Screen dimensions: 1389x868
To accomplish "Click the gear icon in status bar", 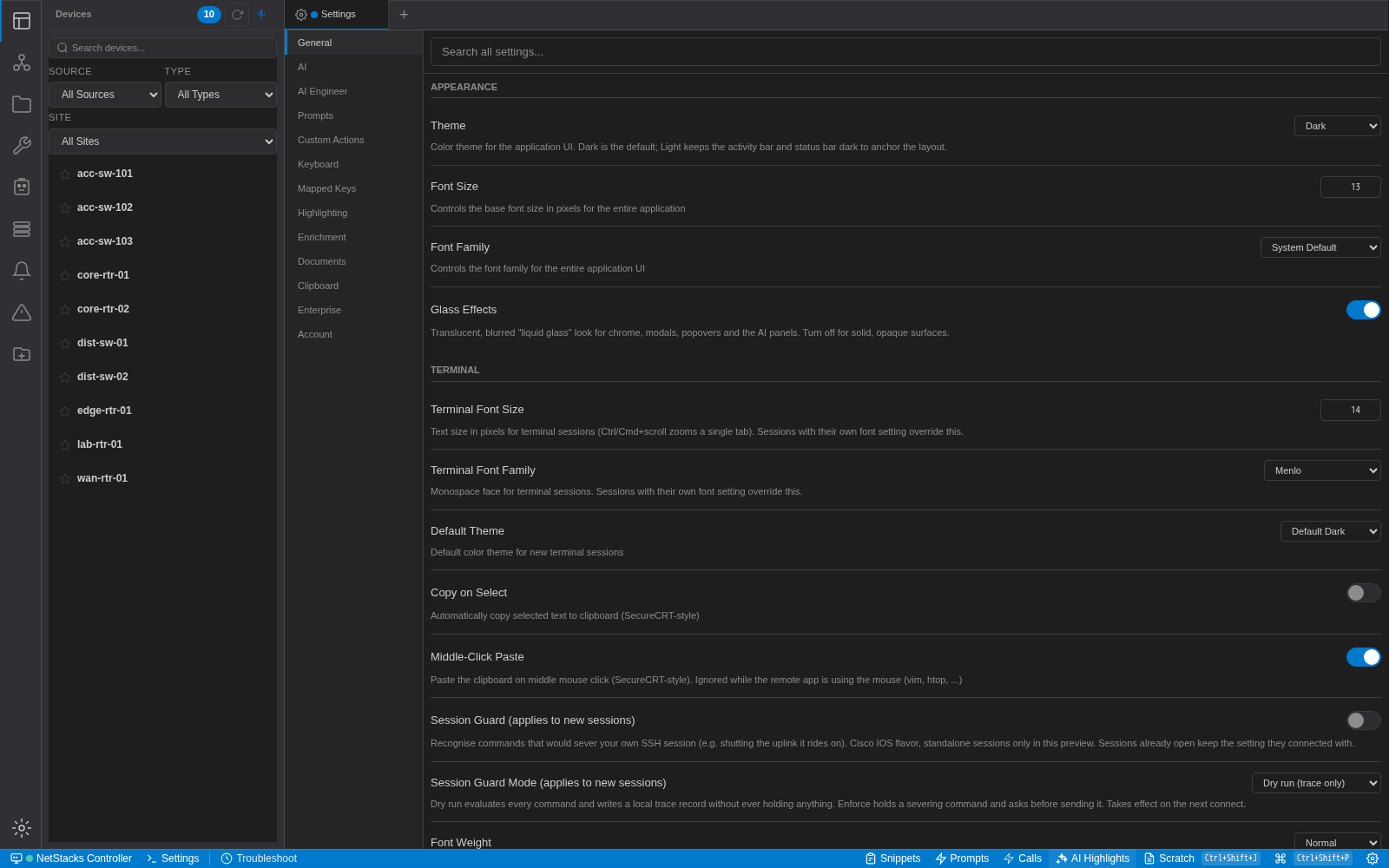I will (x=1373, y=858).
